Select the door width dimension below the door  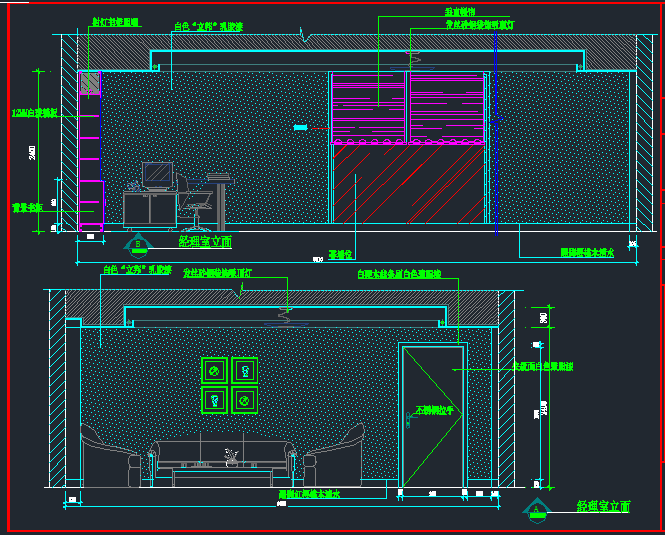(433, 494)
